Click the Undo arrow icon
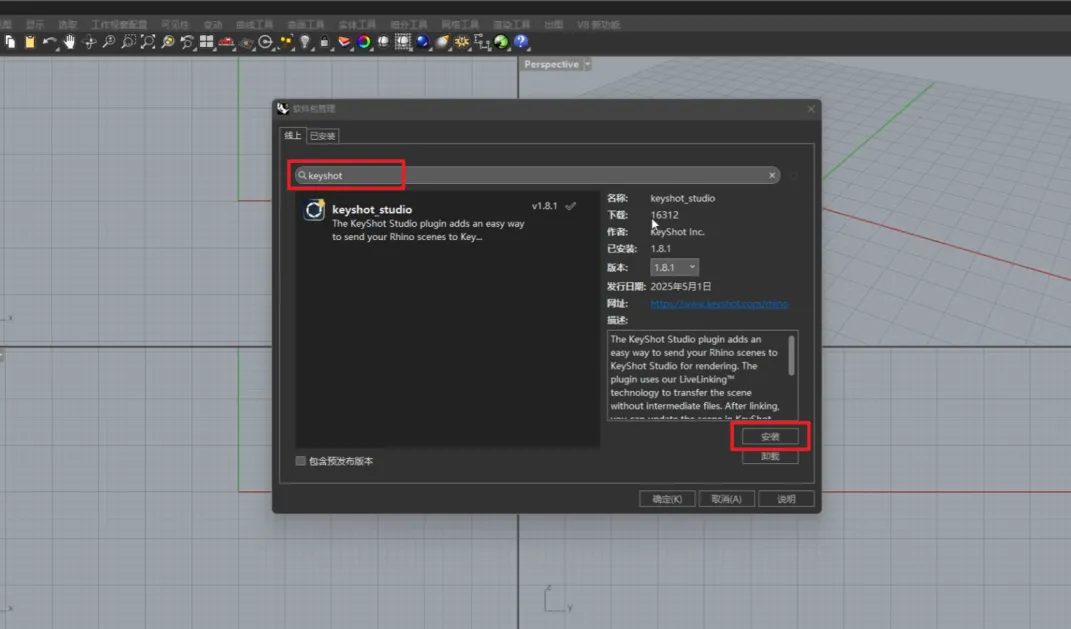The height and width of the screenshot is (629, 1071). click(x=49, y=42)
